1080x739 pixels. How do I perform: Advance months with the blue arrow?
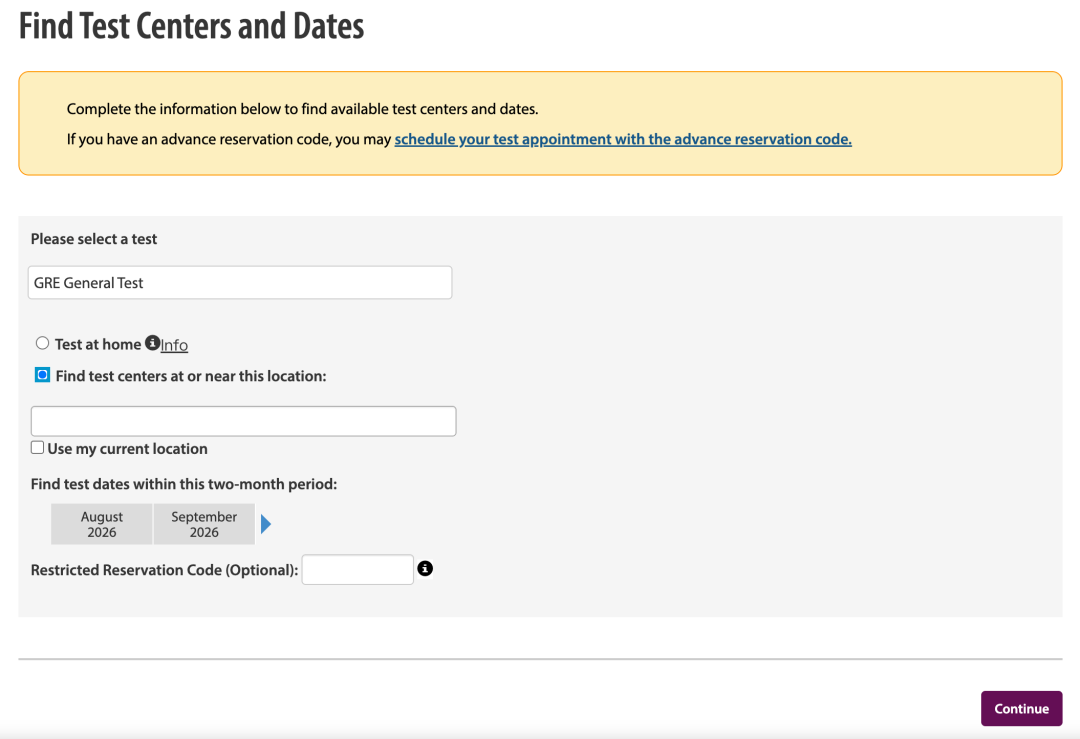266,524
